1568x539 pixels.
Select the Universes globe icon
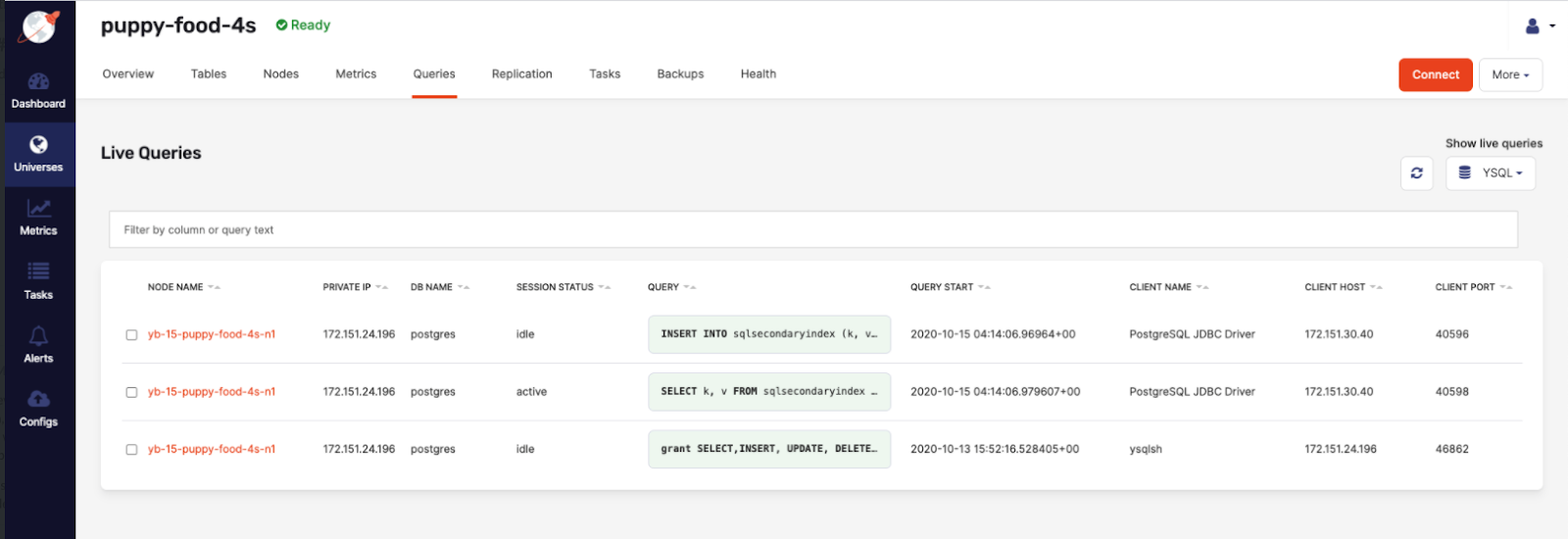(38, 145)
